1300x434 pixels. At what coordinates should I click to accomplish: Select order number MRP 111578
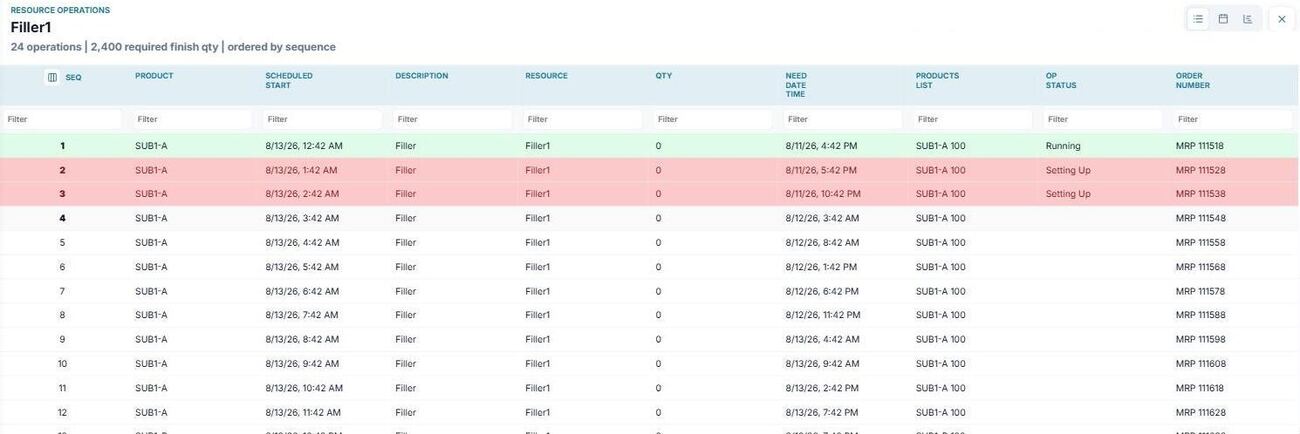(1200, 291)
